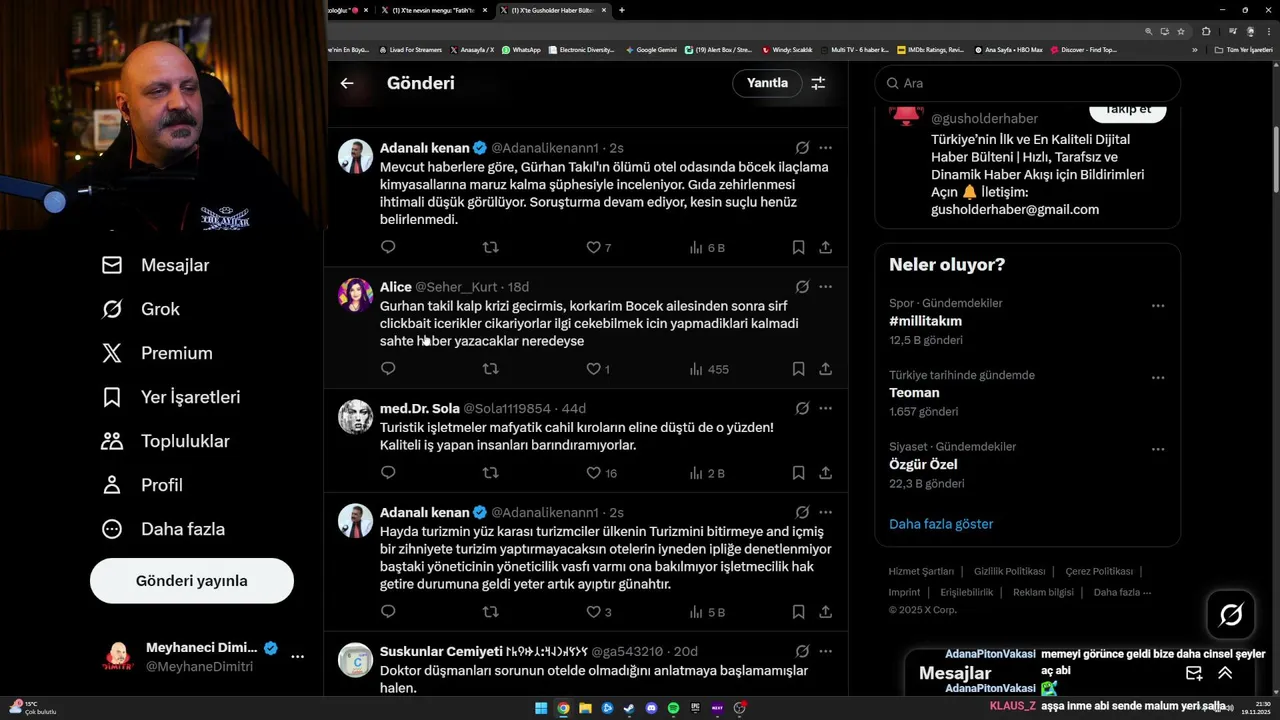This screenshot has width=1280, height=720.
Task: View analytics of the post with 6 B views
Action: pyautogui.click(x=707, y=247)
